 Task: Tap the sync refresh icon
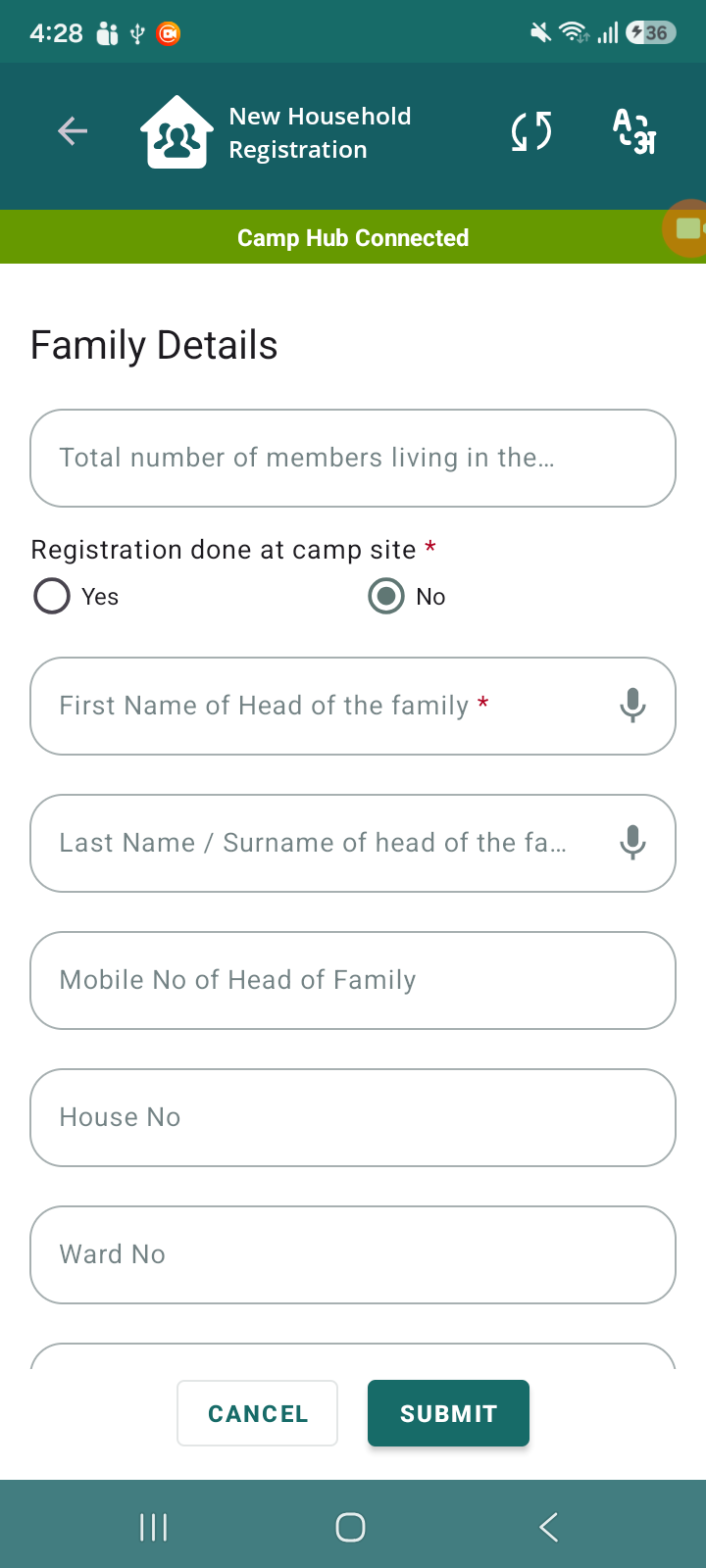(x=531, y=131)
